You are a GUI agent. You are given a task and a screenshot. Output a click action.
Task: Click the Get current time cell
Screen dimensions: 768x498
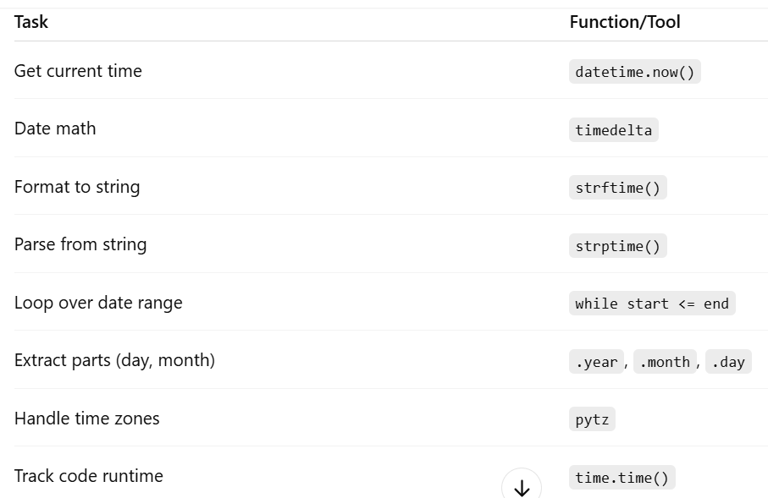coord(78,71)
